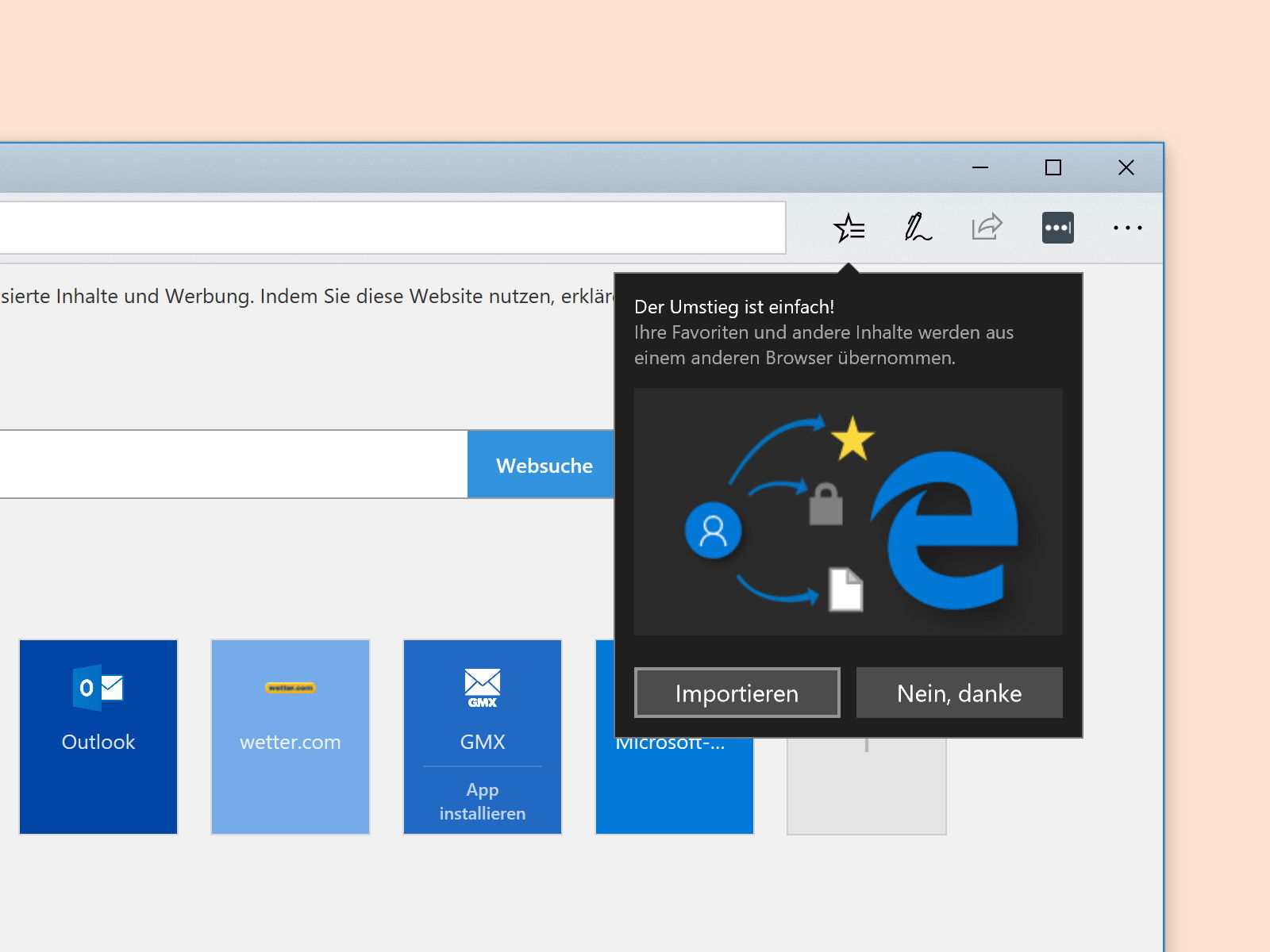Click the 'Der Umstieg ist einfach!' heading
Screen dimensions: 1270x952
coord(734,307)
